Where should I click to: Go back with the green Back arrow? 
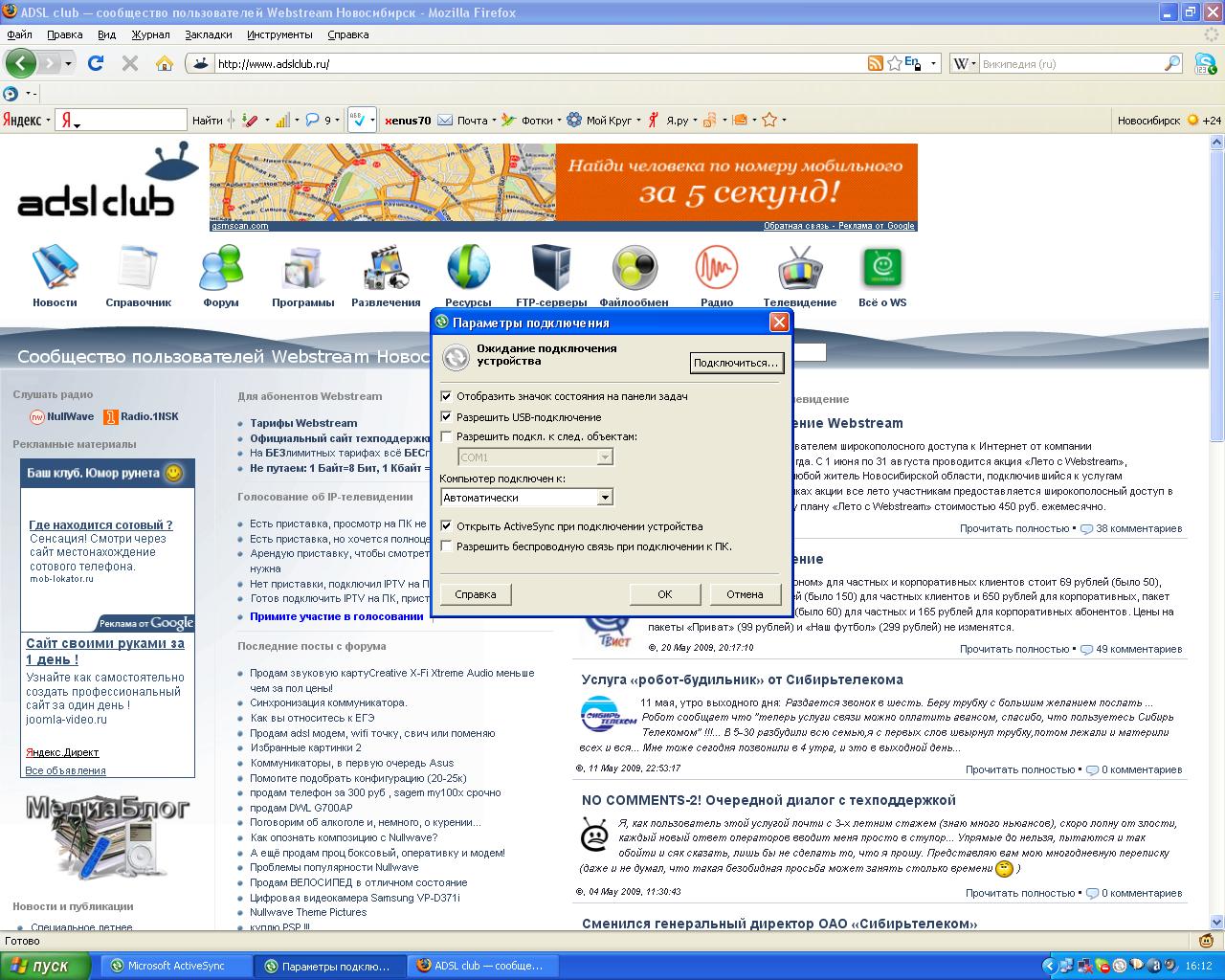click(x=20, y=63)
